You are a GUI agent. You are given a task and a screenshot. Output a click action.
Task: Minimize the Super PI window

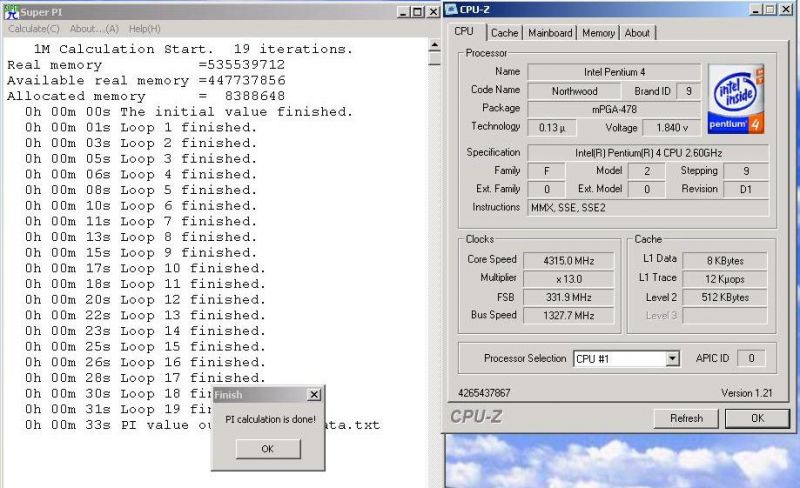(x=403, y=12)
